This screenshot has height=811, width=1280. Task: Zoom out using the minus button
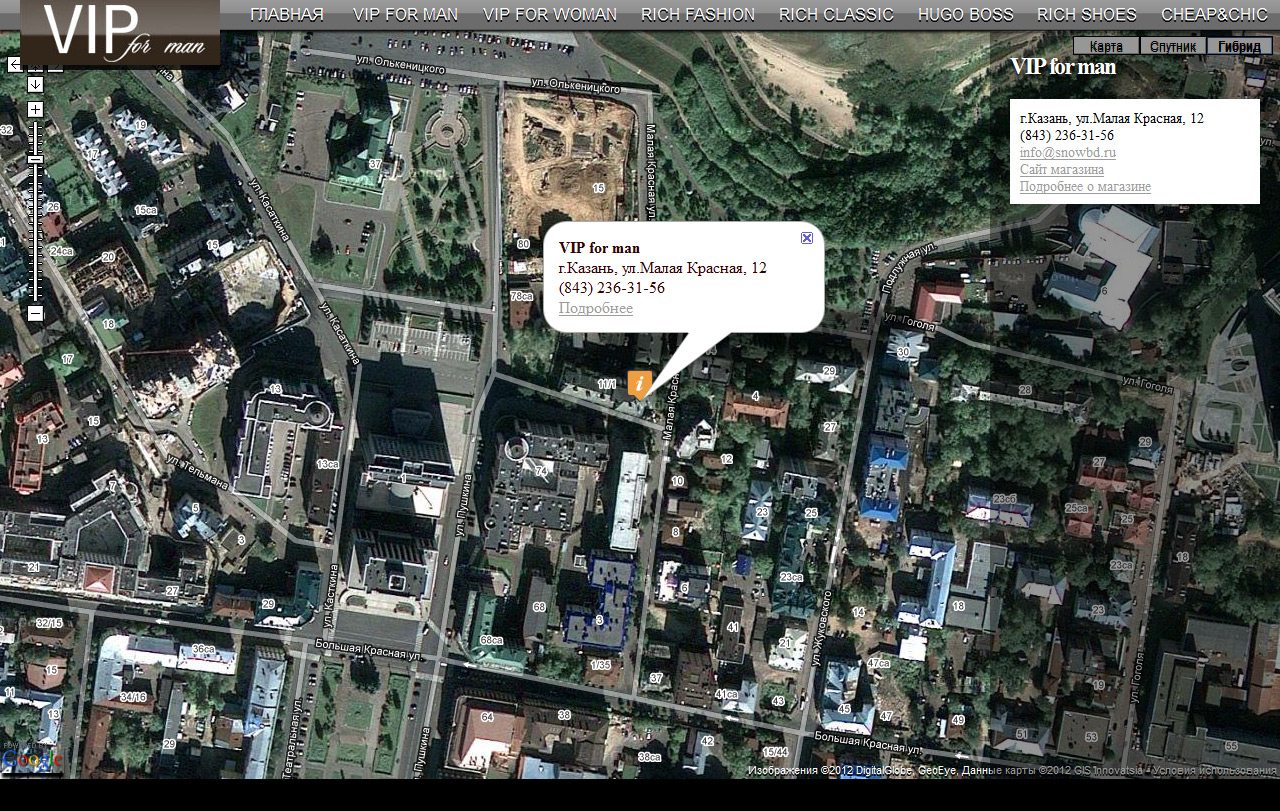(x=35, y=313)
